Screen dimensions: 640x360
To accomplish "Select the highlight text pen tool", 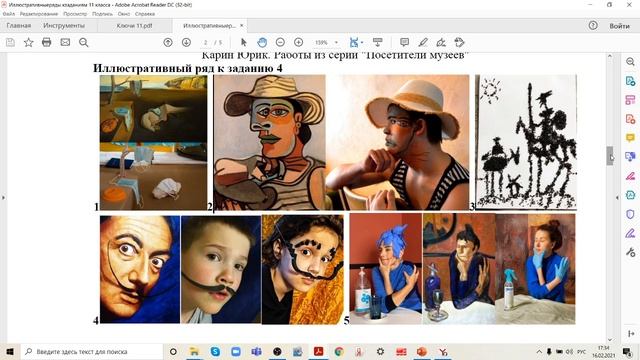I will [423, 42].
